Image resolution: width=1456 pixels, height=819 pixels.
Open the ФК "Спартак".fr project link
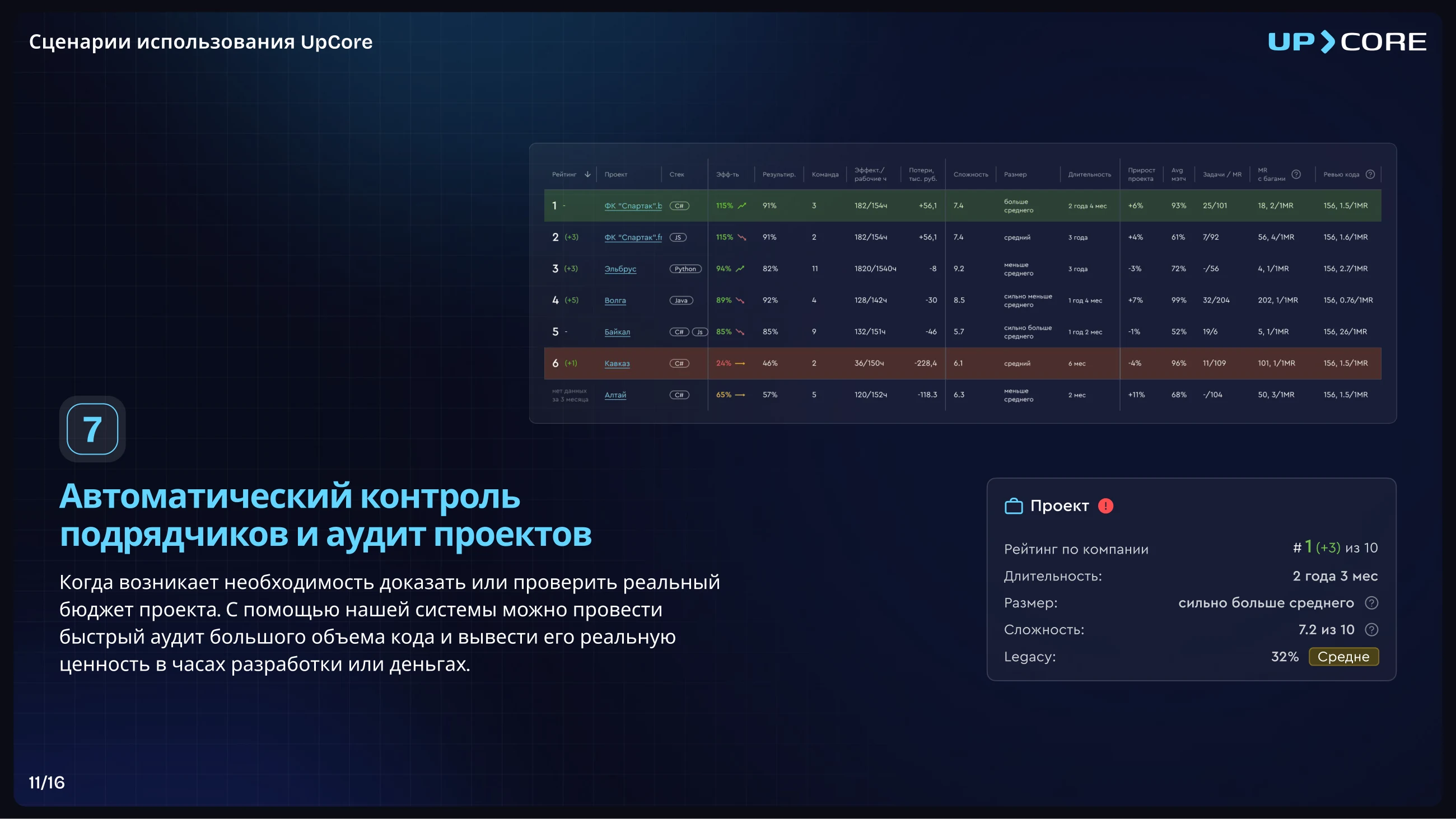(633, 237)
